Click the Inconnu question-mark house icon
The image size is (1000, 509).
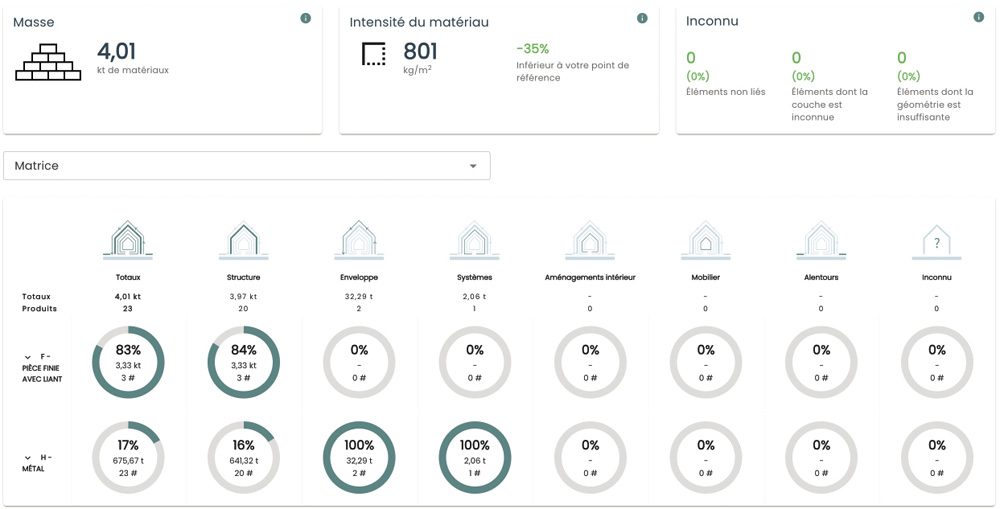click(937, 242)
